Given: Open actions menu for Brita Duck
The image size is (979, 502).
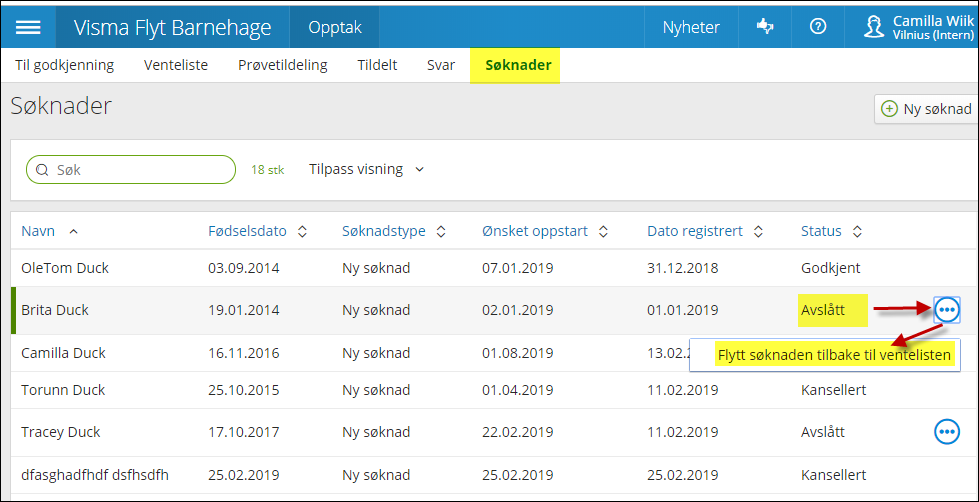Looking at the screenshot, I should click(x=947, y=310).
